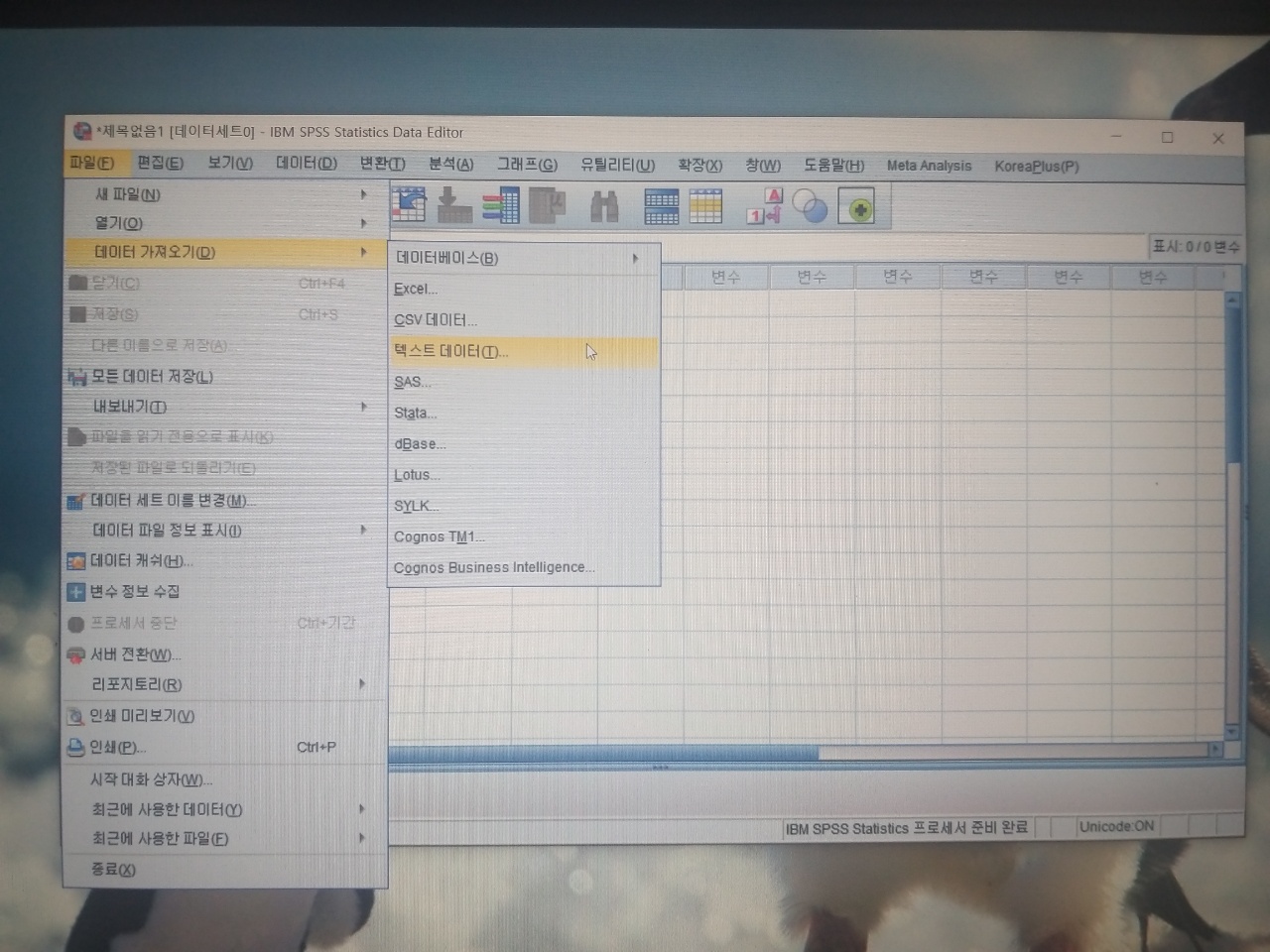Click the 인쇄 미리보기 magnifier icon

(74, 716)
